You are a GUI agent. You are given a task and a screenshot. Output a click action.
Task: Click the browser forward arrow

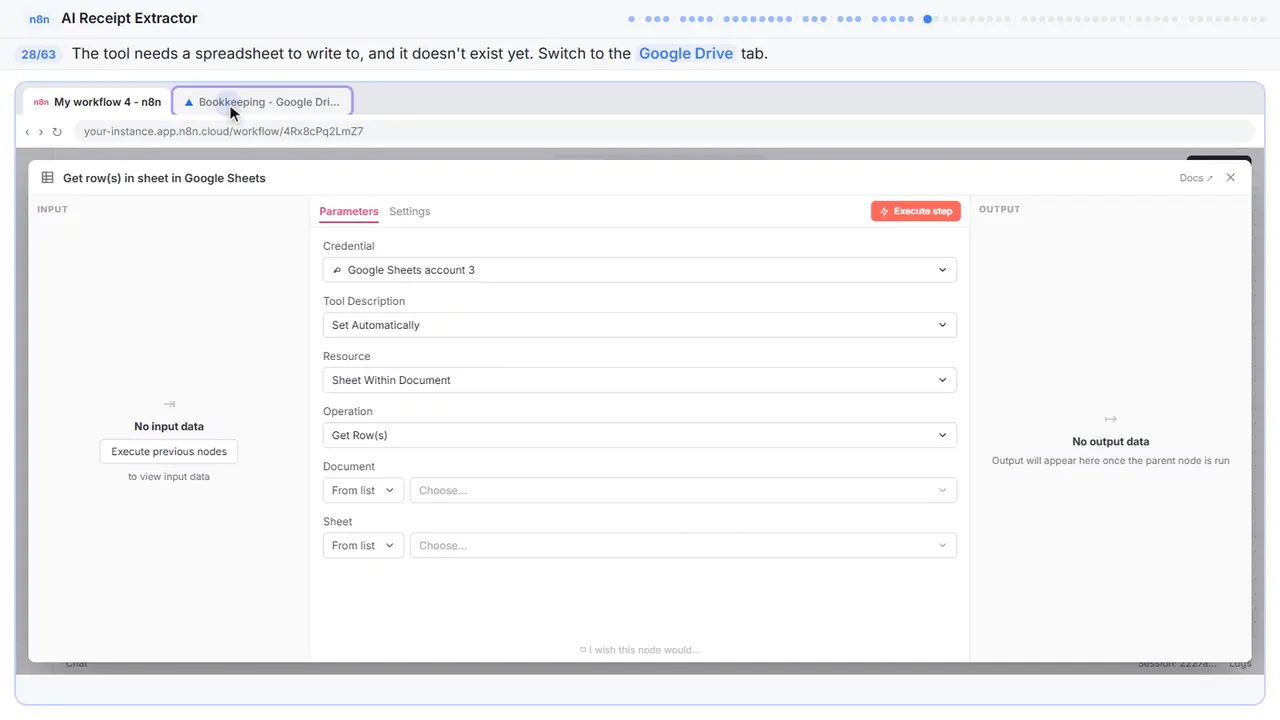tap(41, 132)
